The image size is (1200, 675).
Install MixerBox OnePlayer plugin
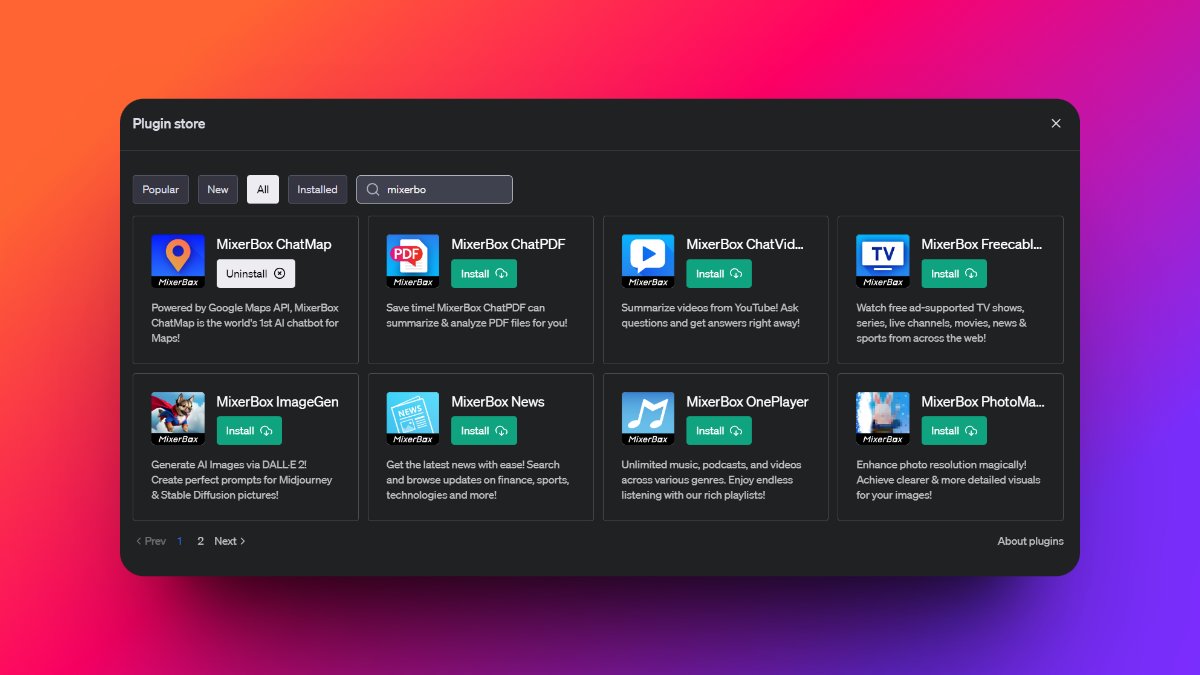(x=719, y=431)
